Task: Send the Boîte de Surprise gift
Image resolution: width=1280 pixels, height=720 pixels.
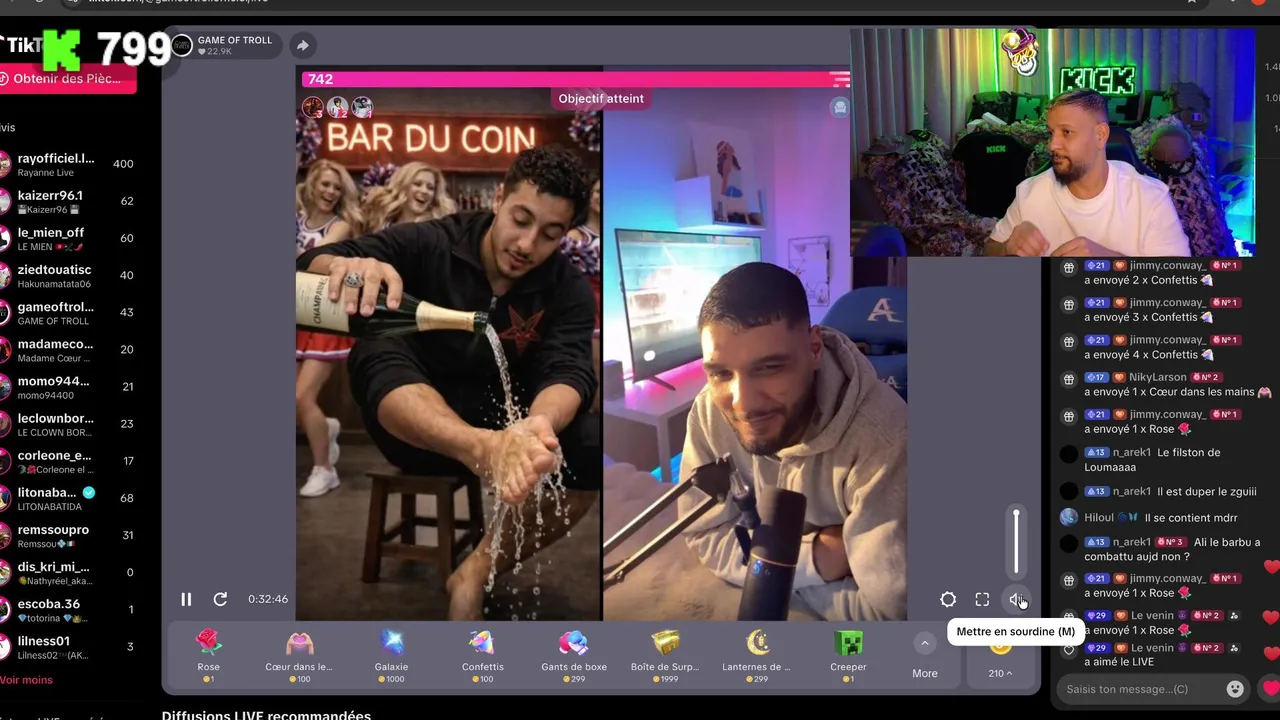Action: (665, 655)
